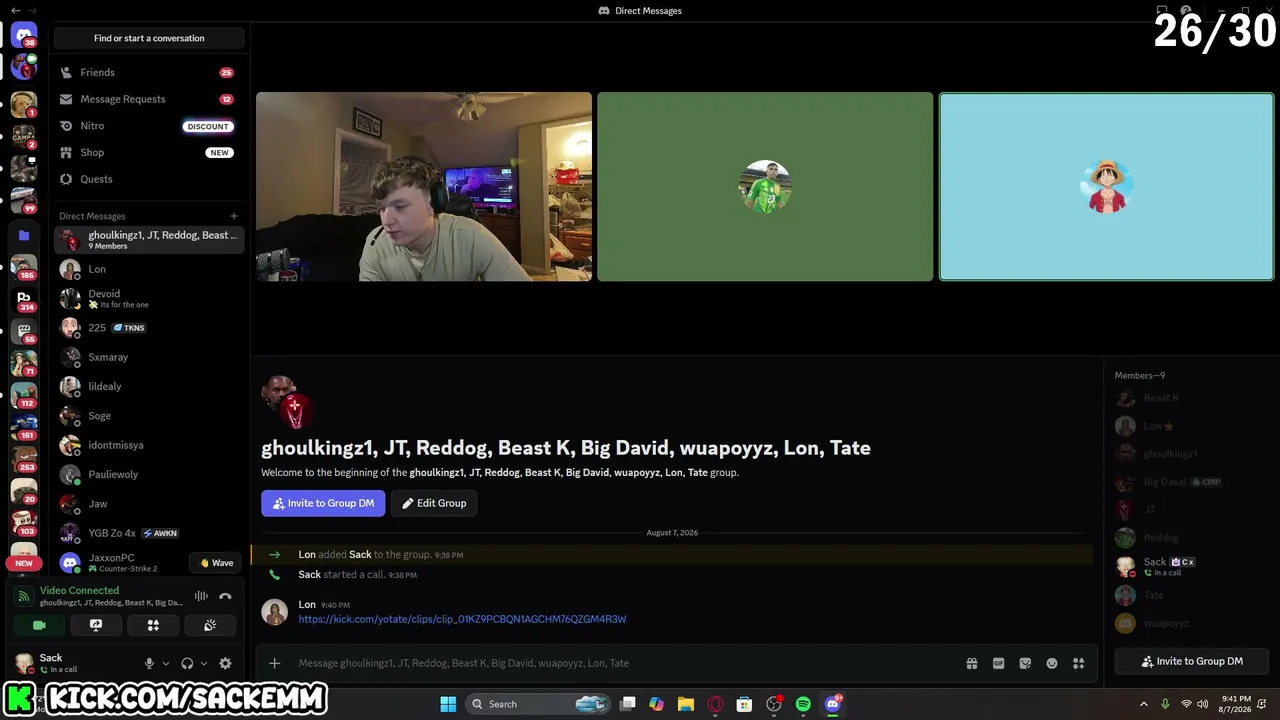The image size is (1280, 720).
Task: Turn off camera in voice panel
Action: 39,625
